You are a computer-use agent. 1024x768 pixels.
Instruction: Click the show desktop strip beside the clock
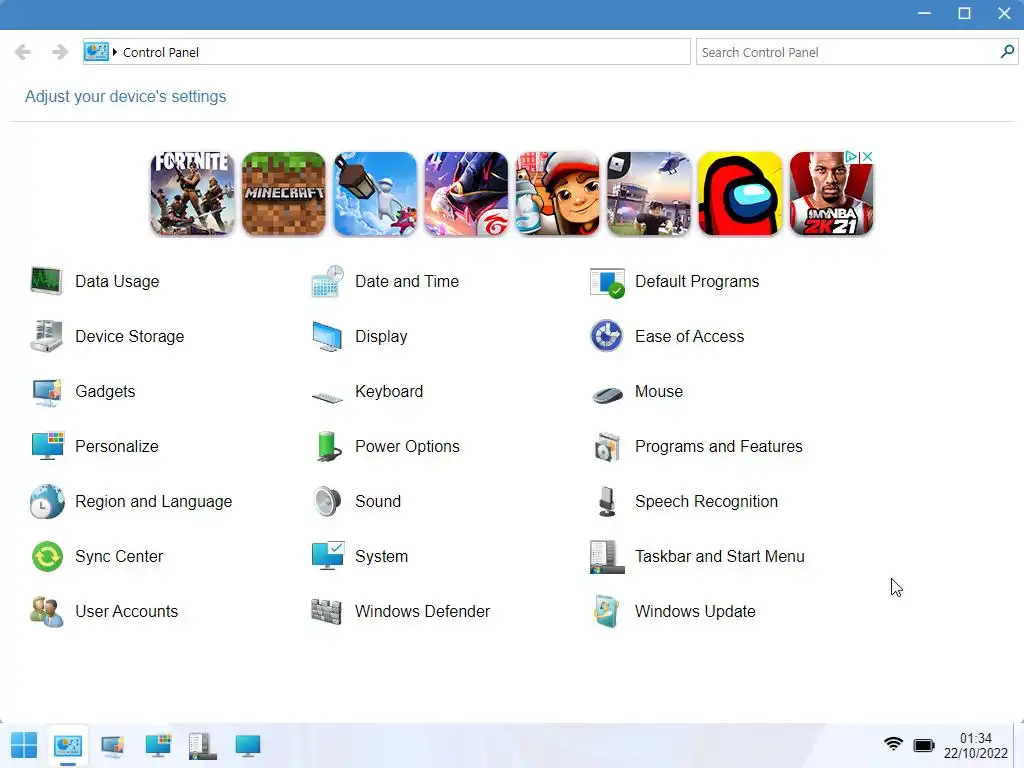coord(1019,746)
